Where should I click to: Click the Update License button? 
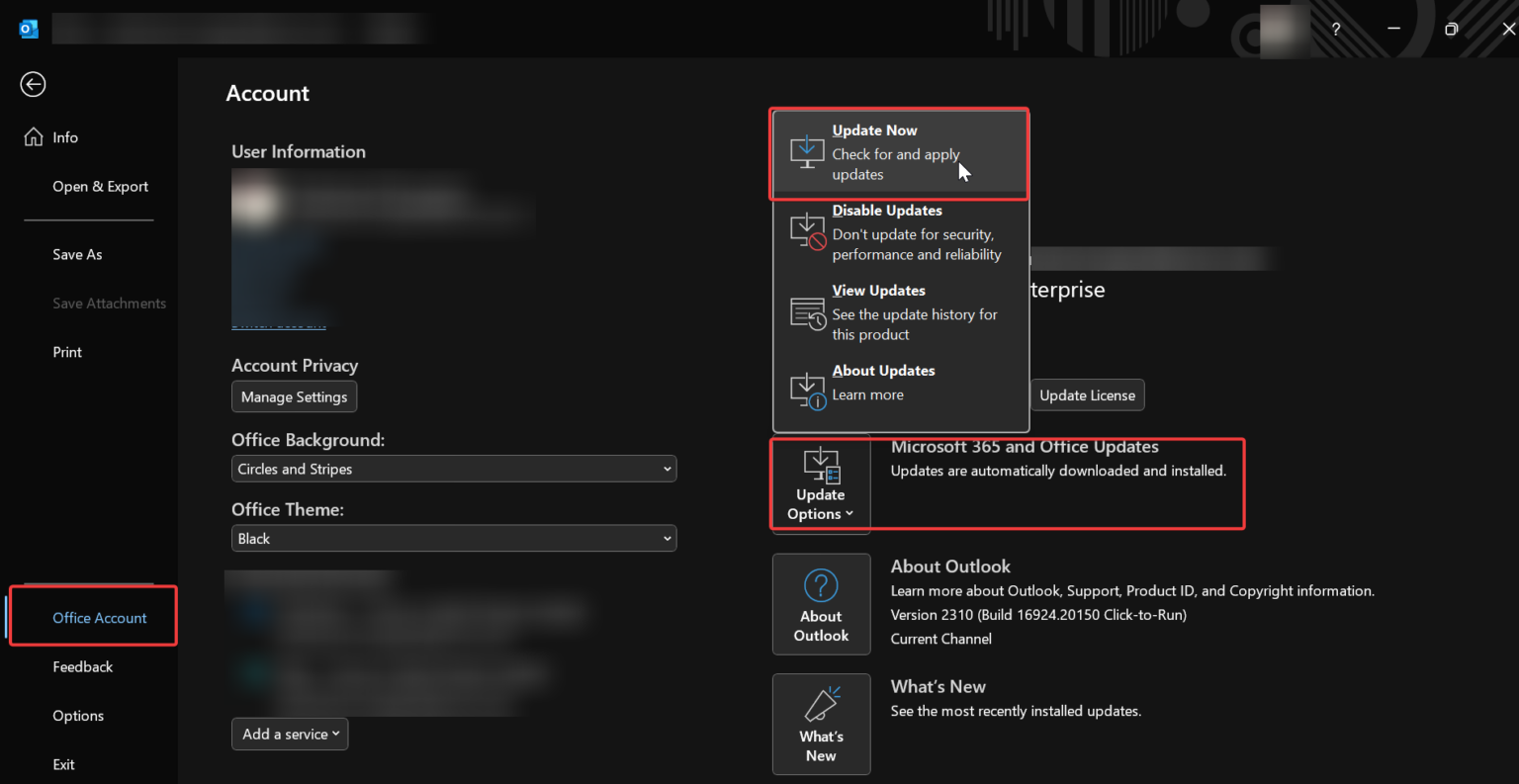click(1087, 394)
